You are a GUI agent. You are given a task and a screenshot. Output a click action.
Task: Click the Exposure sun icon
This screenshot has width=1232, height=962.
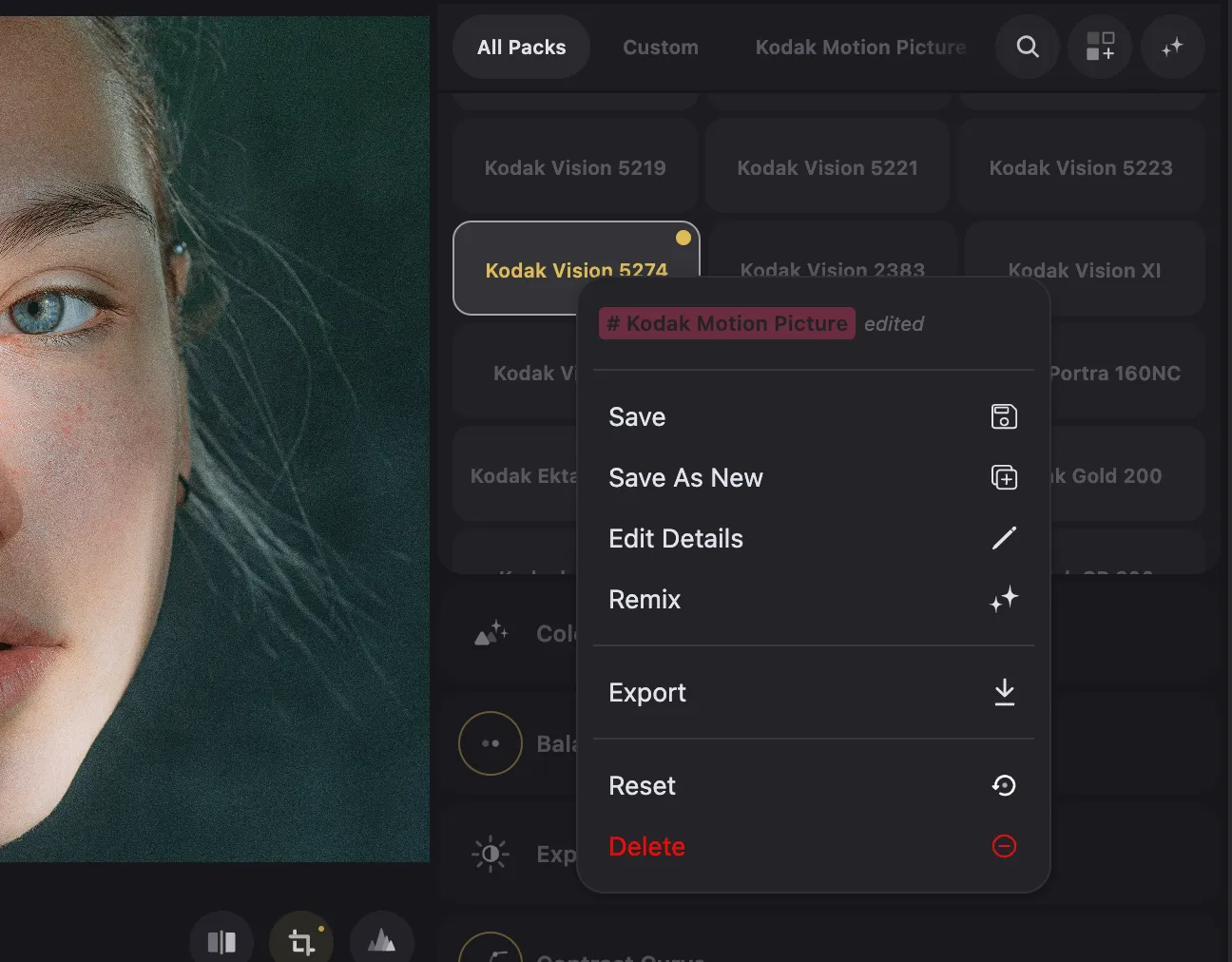pyautogui.click(x=491, y=854)
